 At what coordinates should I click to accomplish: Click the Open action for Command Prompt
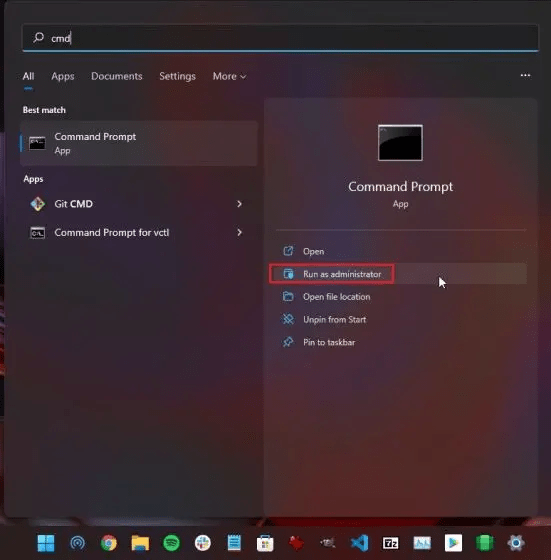401,251
